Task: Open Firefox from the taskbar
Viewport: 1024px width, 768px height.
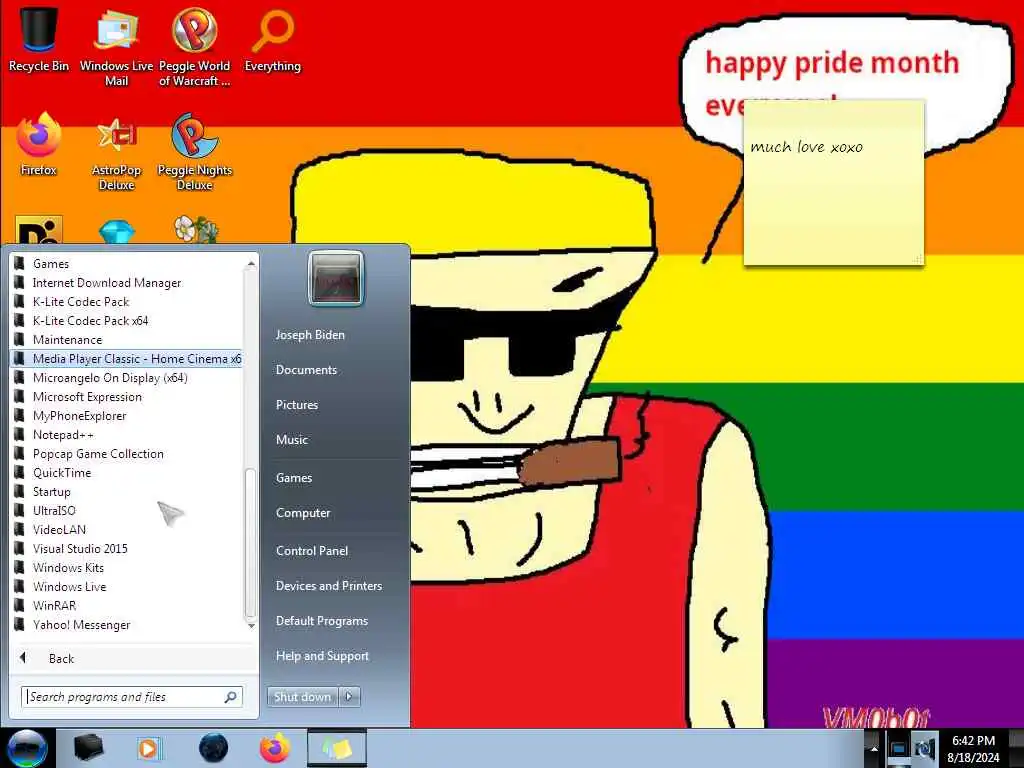Action: coord(274,748)
